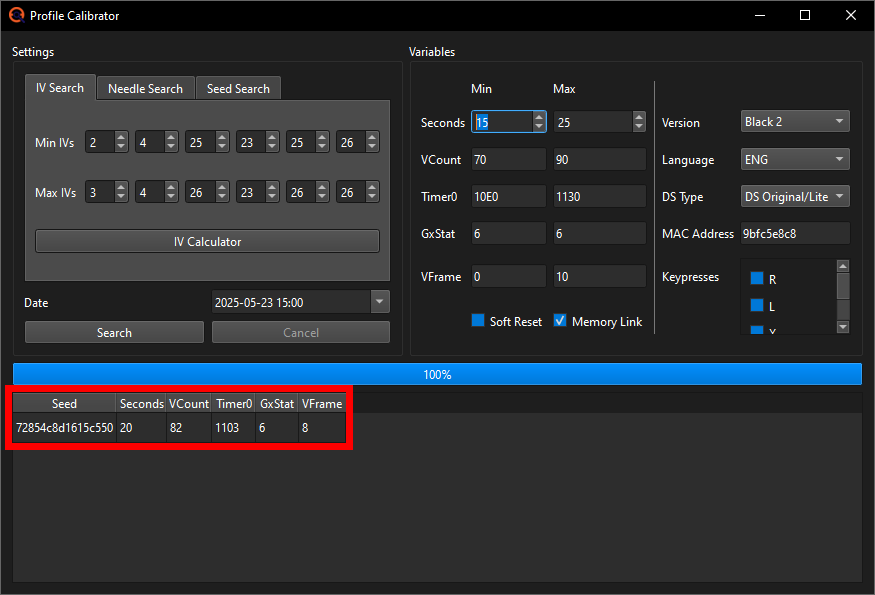Click the Timer0 Min field showing 10E0
The image size is (875, 595).
[508, 196]
